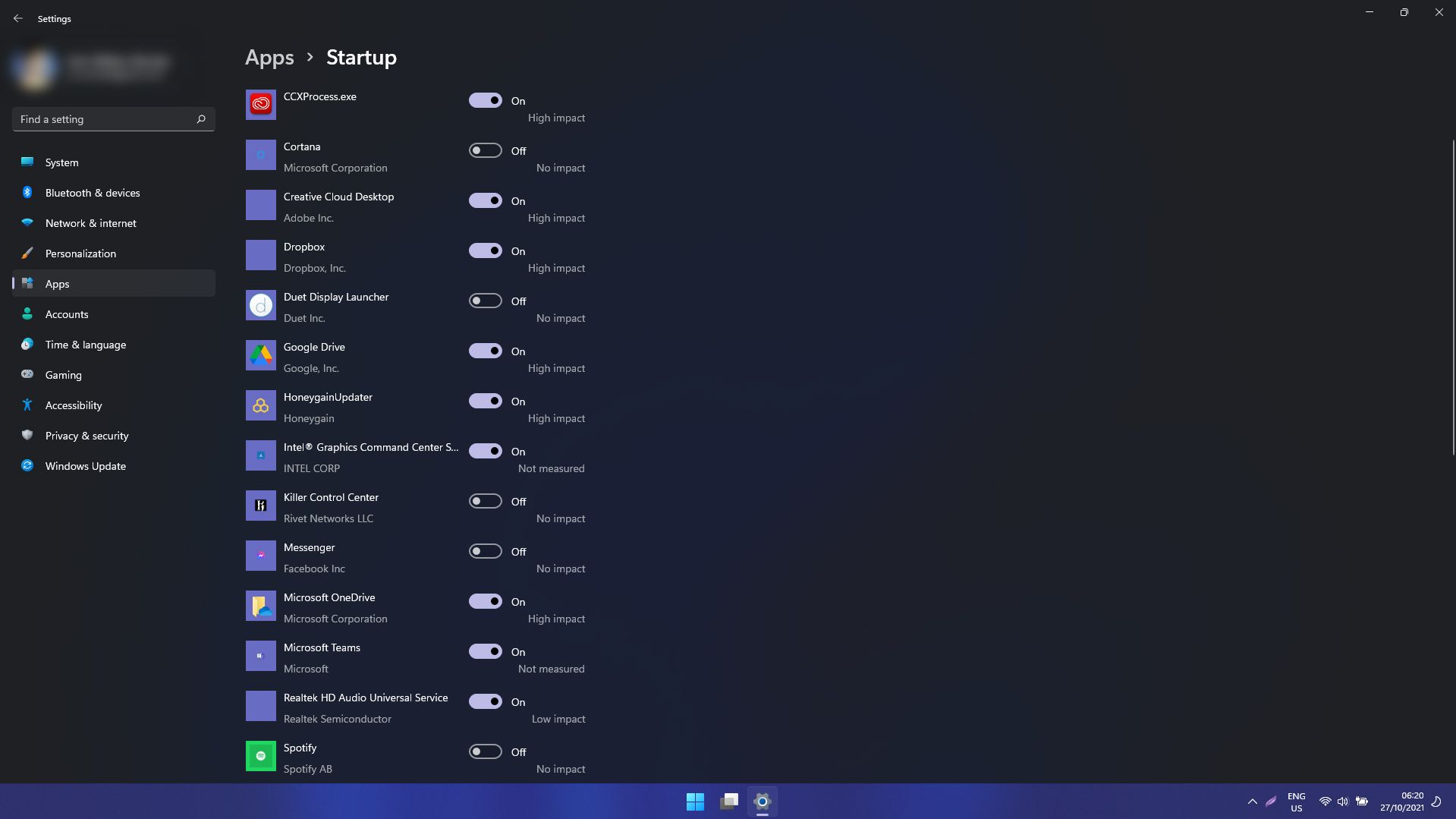Click the Creative Cloud Desktop icon tile
Screen dimensions: 1456x819
tap(260, 205)
